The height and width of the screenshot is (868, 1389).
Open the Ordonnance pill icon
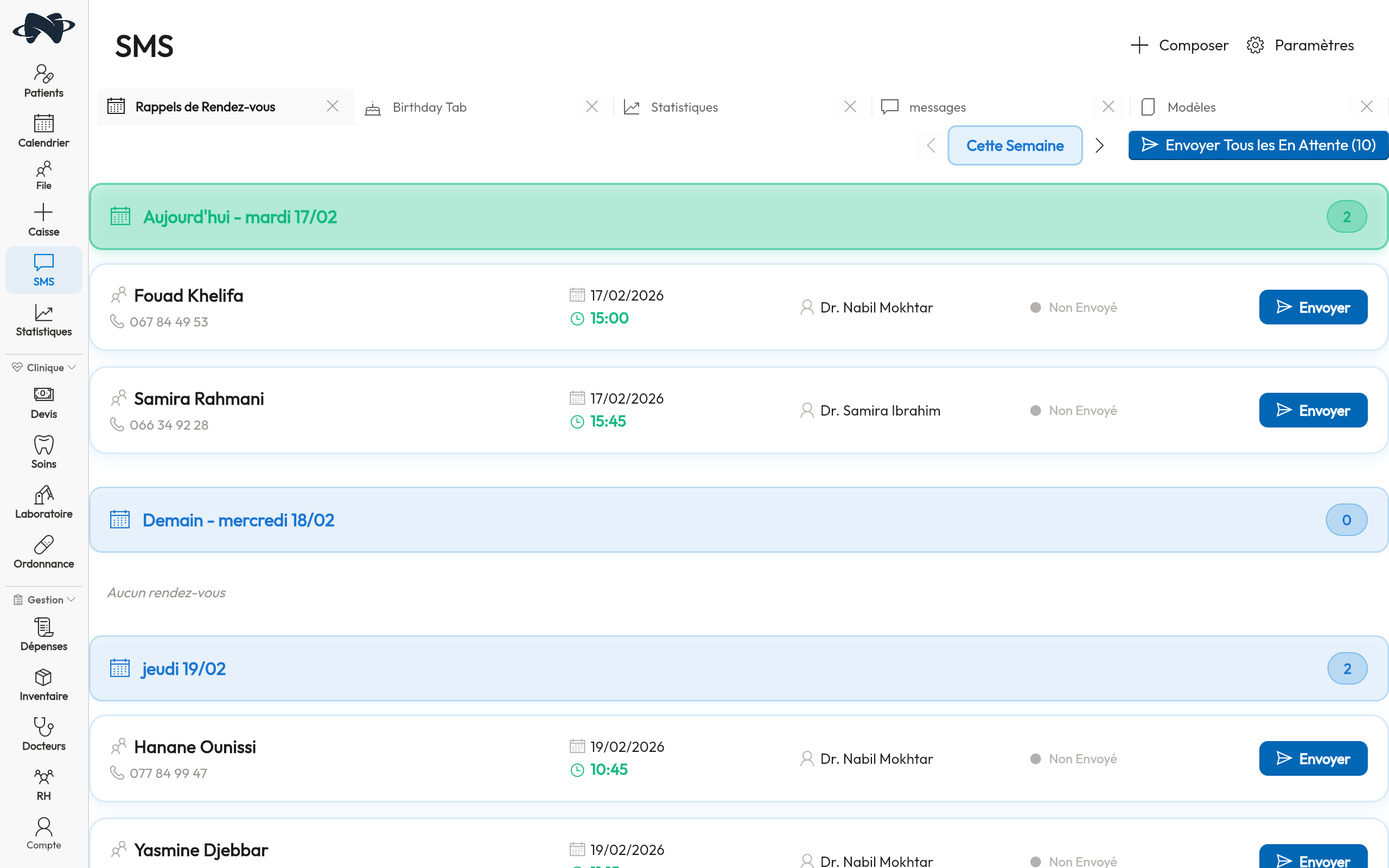click(x=43, y=545)
